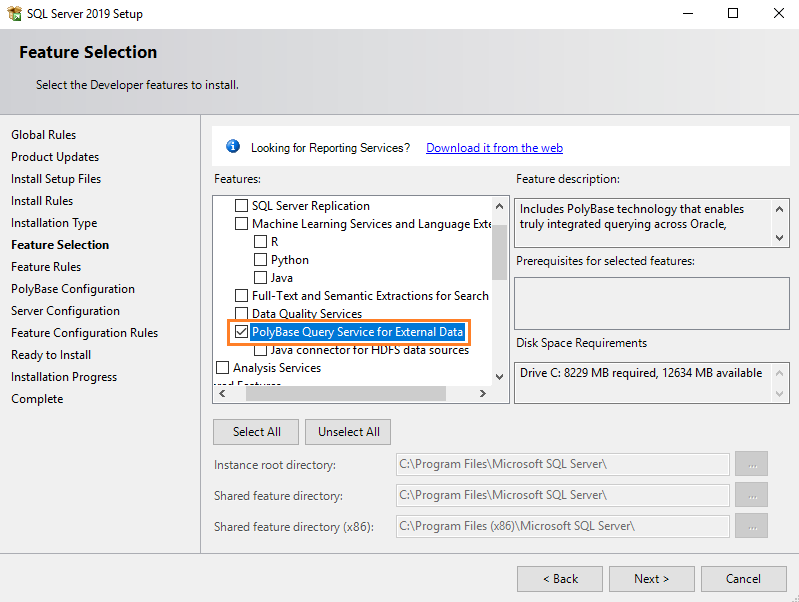Select Install Rules step in sidebar
Viewport: 799px width, 602px height.
[42, 200]
